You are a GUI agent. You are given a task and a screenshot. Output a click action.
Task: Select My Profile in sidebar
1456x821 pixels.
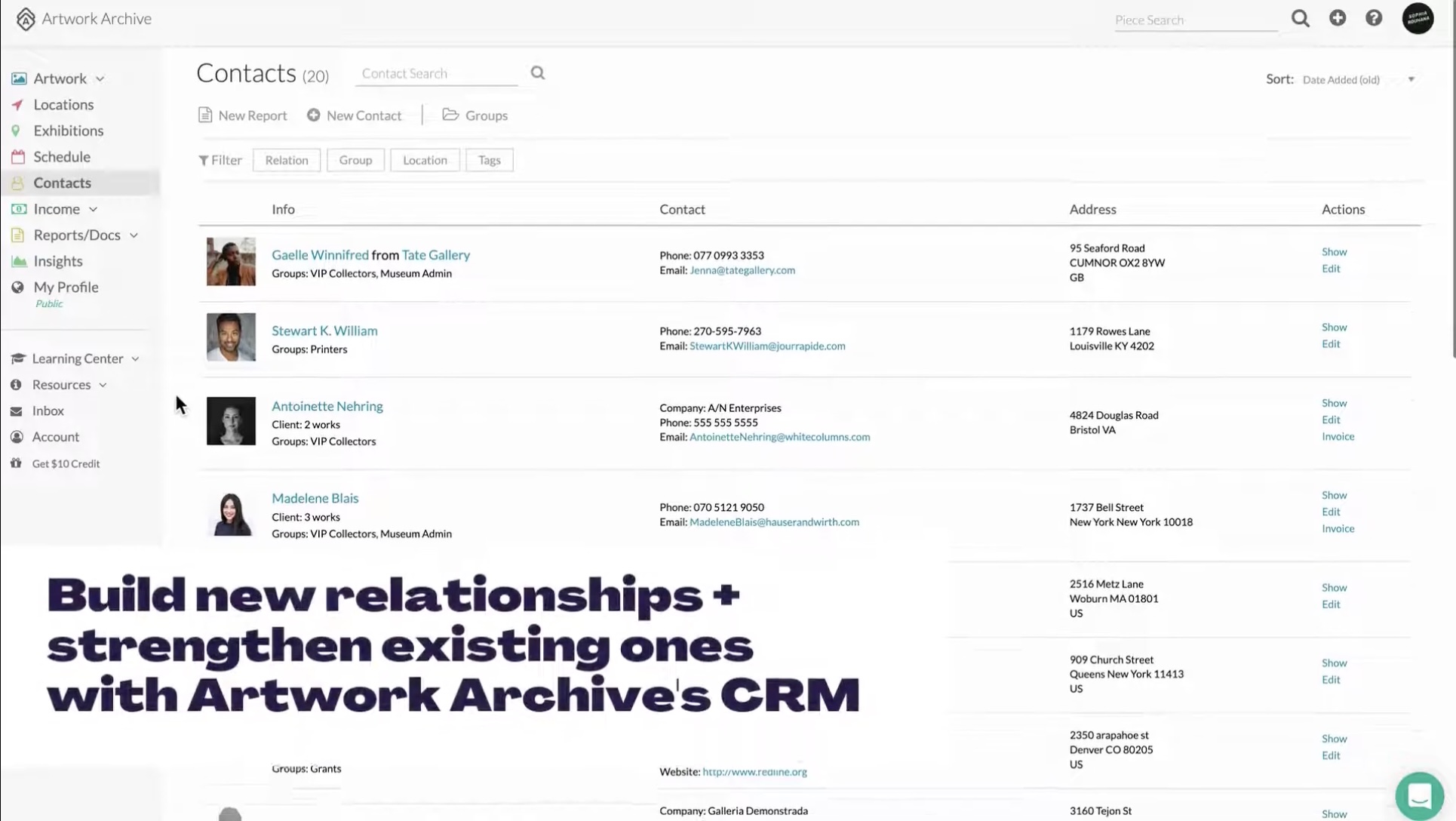[x=66, y=287]
